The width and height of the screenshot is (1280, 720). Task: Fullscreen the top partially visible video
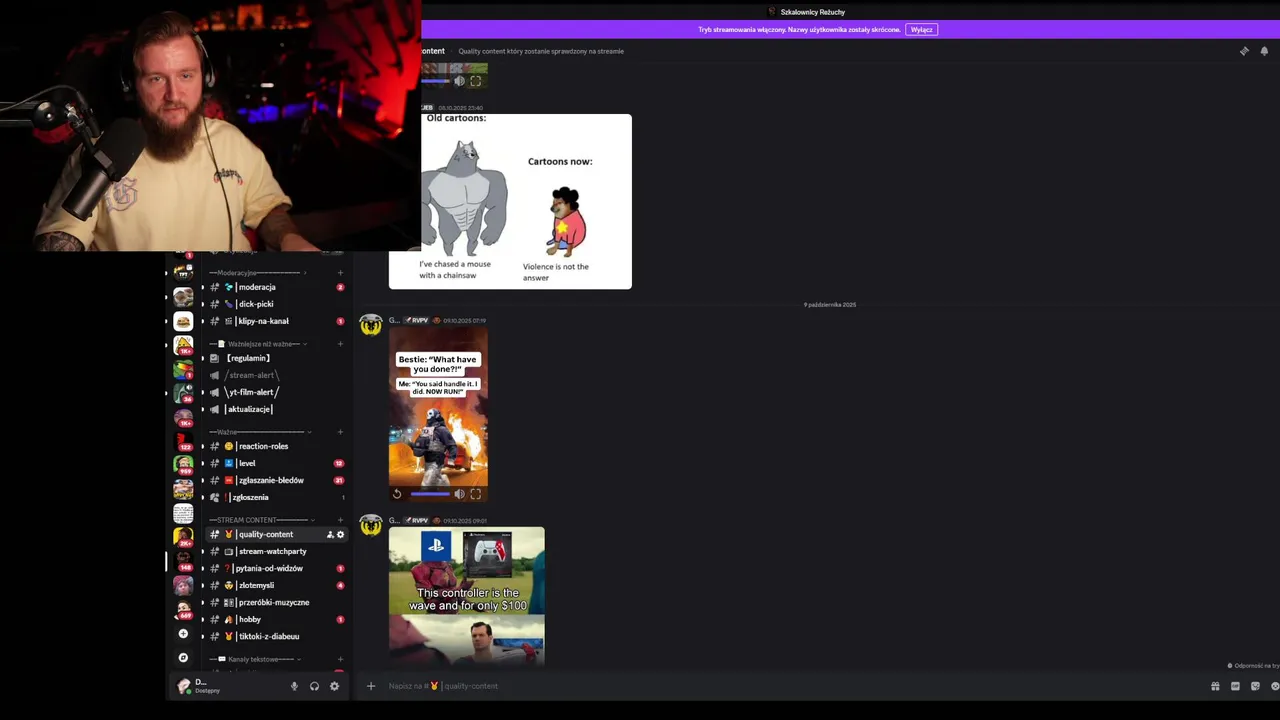(476, 81)
